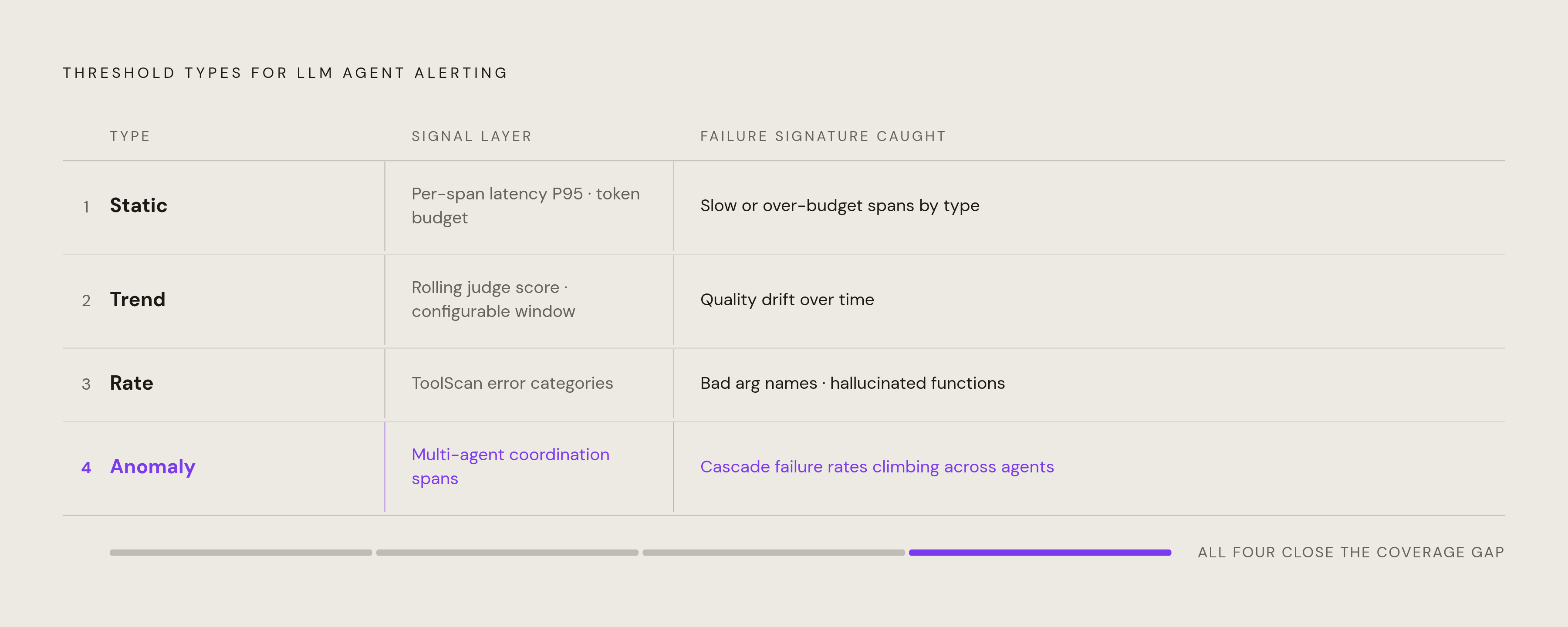Select the highlighted "Anomaly" type label
This screenshot has width=1568, height=627.
click(x=152, y=467)
